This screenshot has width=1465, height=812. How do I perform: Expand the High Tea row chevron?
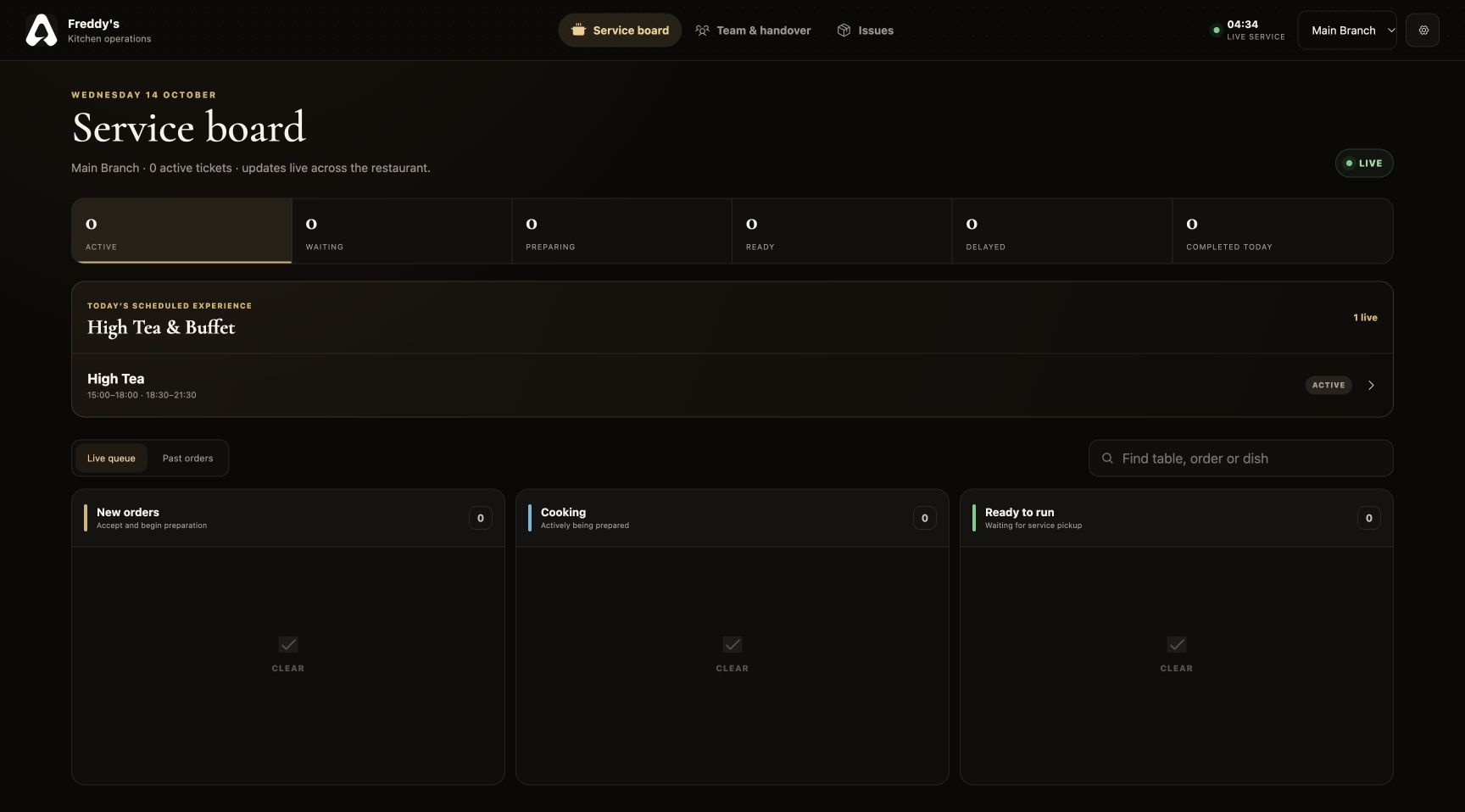[1371, 386]
